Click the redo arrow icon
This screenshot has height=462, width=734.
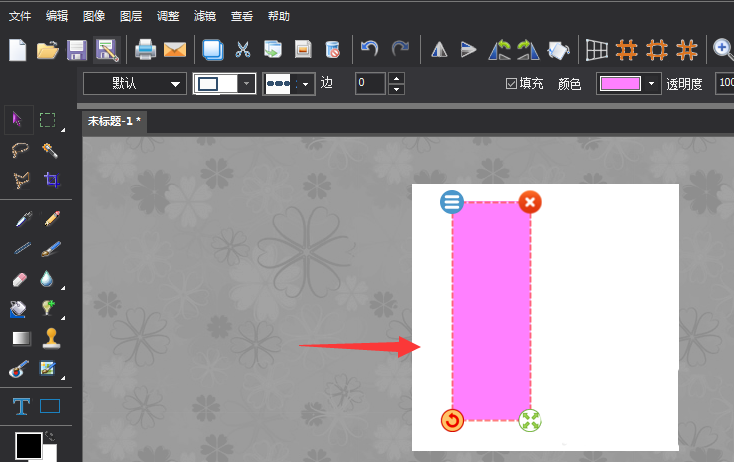click(400, 49)
